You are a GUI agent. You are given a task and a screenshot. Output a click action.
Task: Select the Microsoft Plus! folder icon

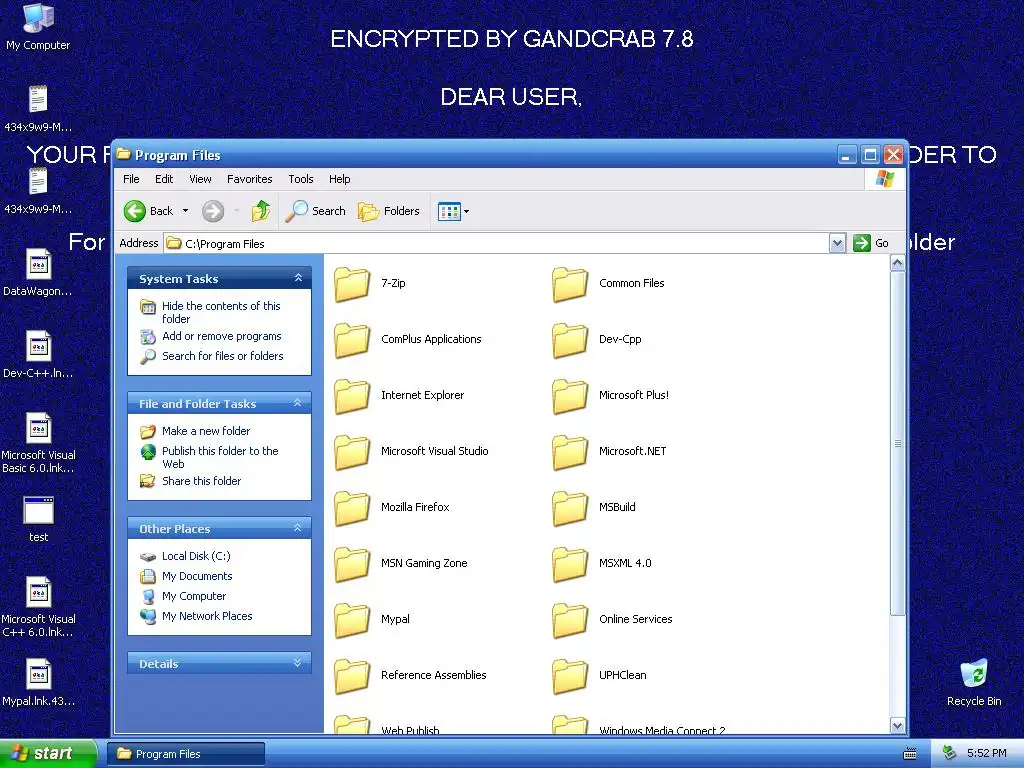click(x=570, y=396)
